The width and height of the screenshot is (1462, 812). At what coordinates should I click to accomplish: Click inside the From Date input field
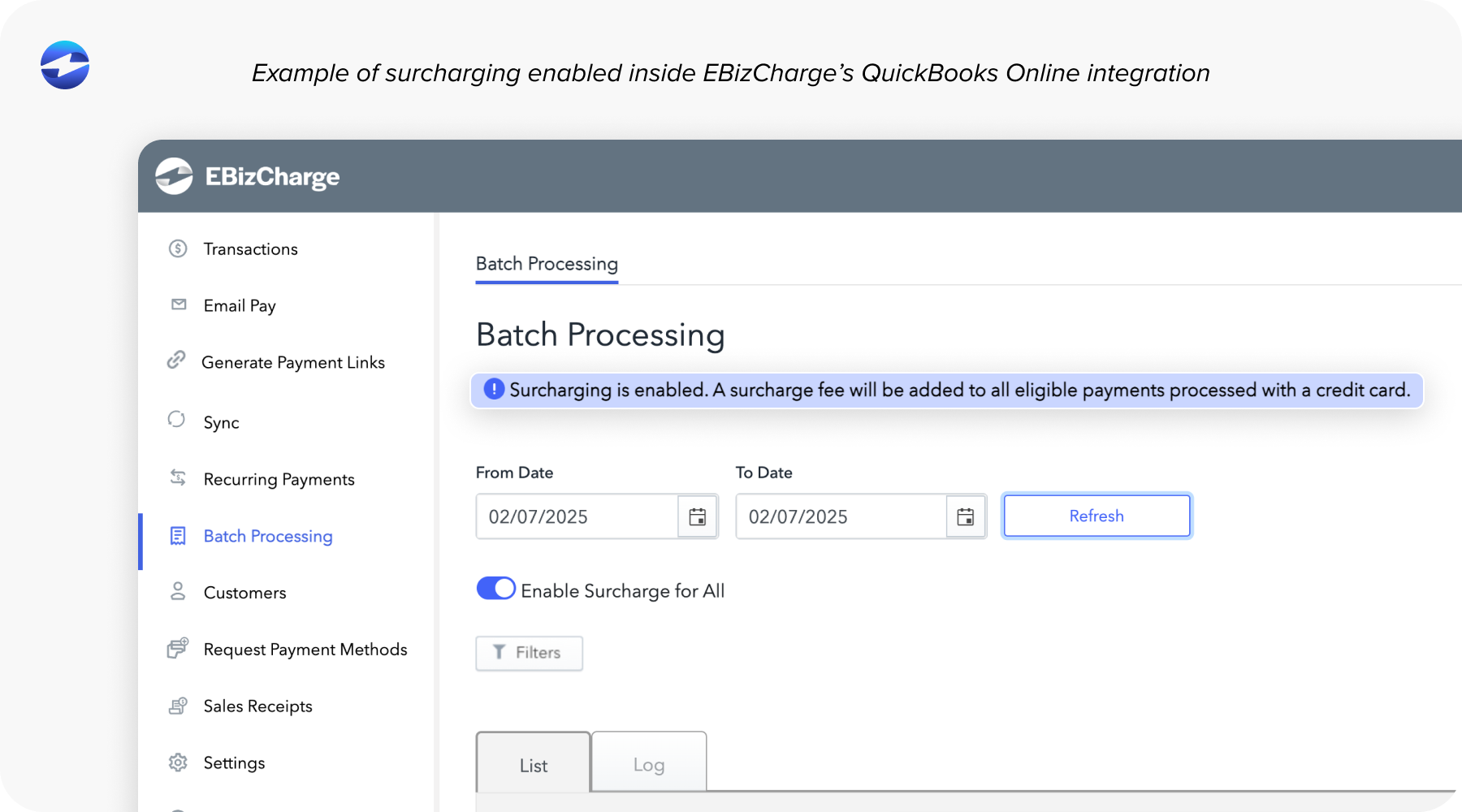[x=577, y=516]
